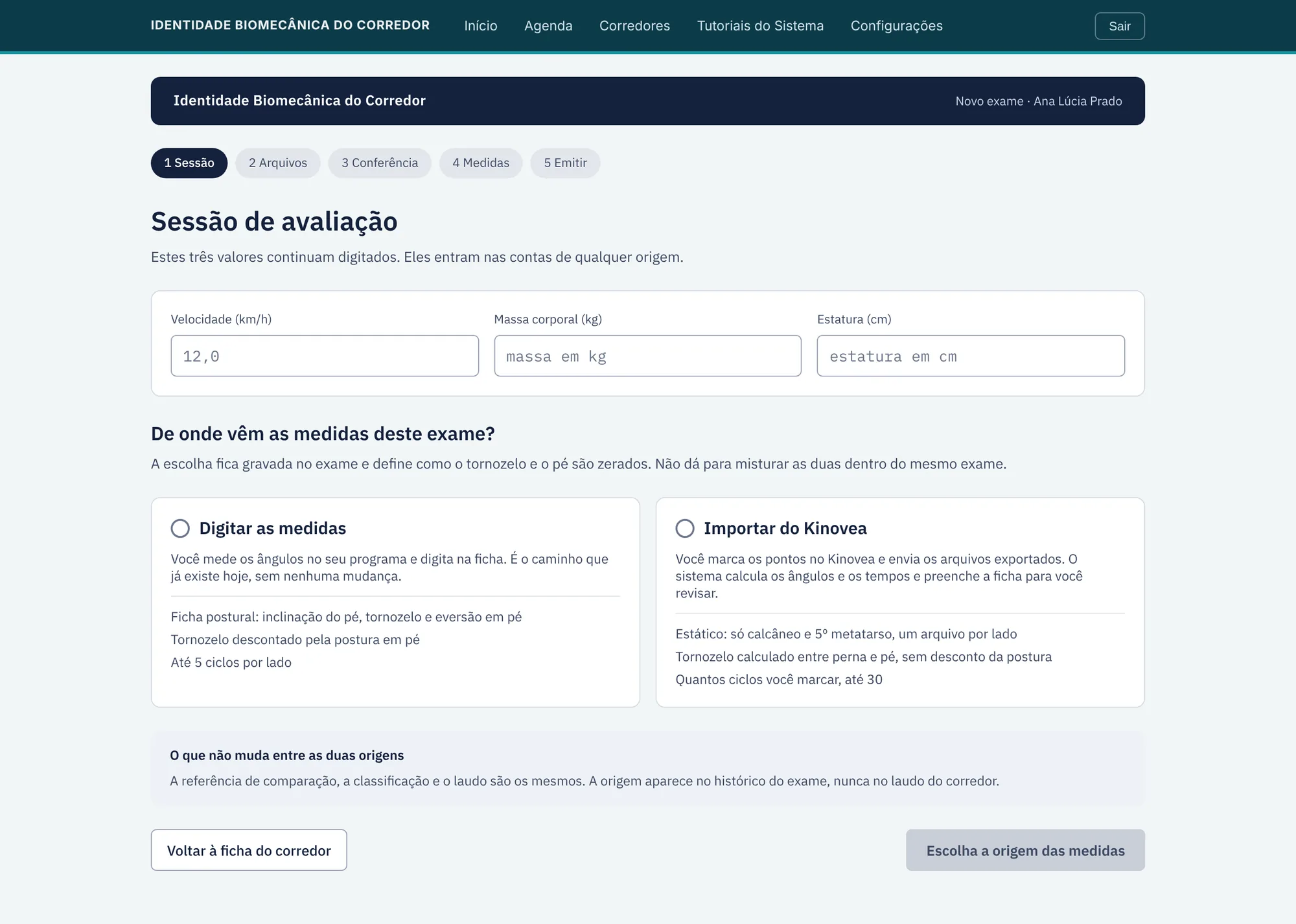Focus the Velocidade (km/h) input field
The height and width of the screenshot is (924, 1296).
[x=325, y=356]
